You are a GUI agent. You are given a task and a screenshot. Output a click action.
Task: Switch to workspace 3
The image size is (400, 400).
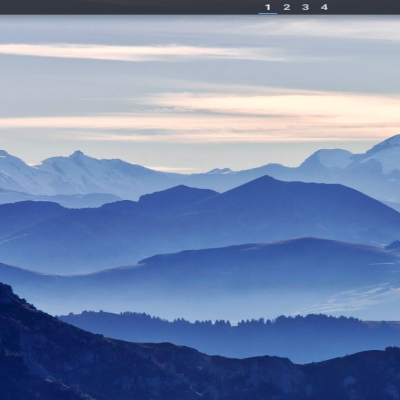[x=305, y=7]
